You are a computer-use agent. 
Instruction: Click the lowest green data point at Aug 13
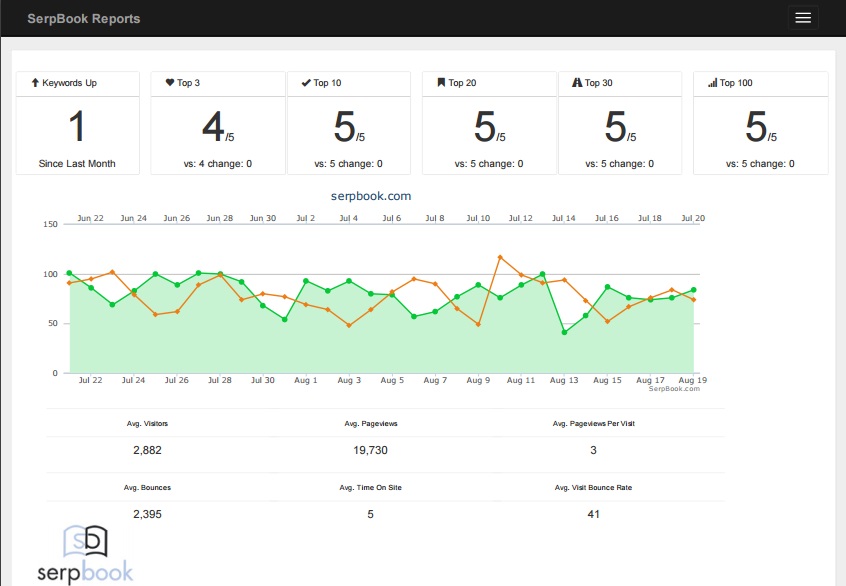click(x=564, y=332)
